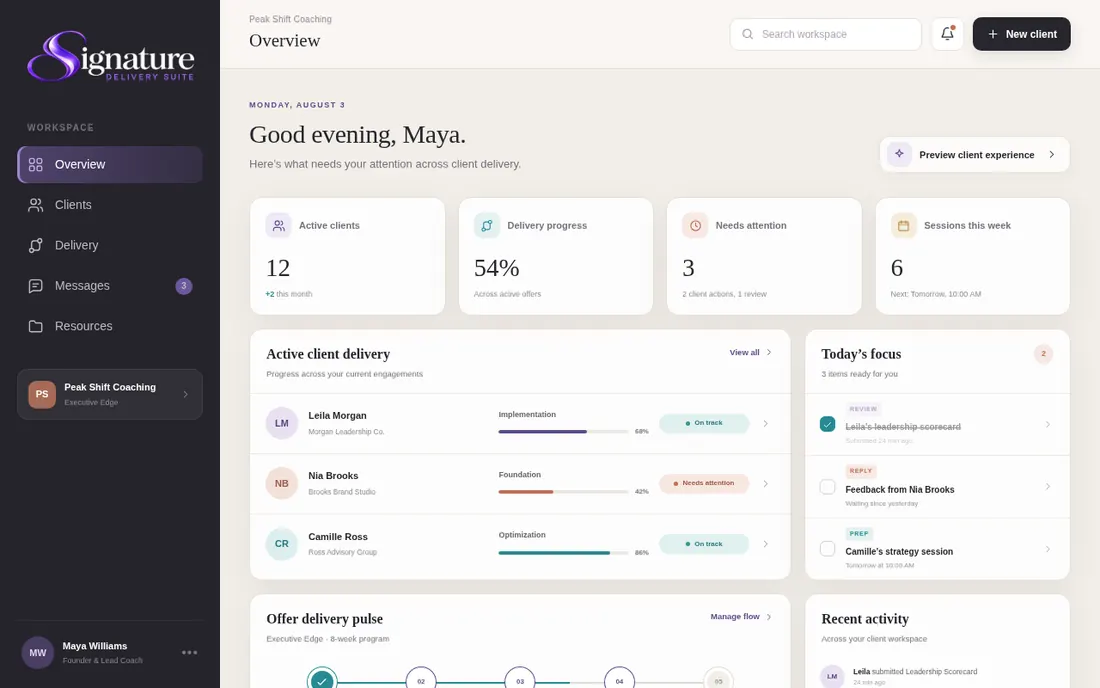Check Camille's strategy session task

click(828, 548)
